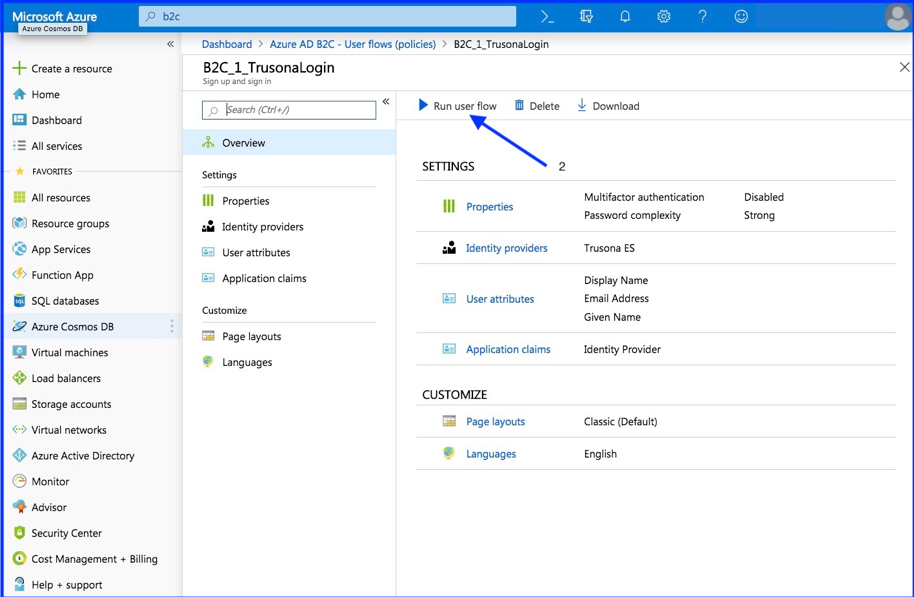Open the notifications bell
Image resolution: width=914 pixels, height=597 pixels.
625,17
